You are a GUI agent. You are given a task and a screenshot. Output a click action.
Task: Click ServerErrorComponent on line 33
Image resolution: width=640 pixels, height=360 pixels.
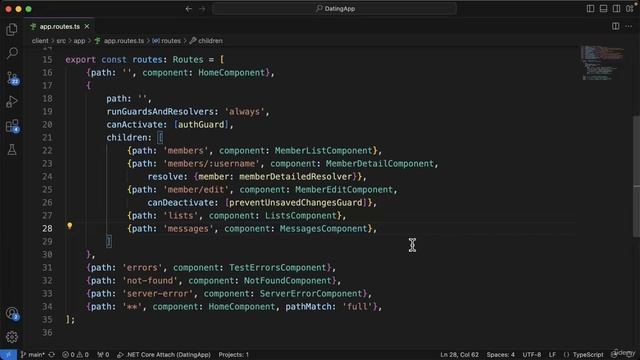[x=311, y=293]
